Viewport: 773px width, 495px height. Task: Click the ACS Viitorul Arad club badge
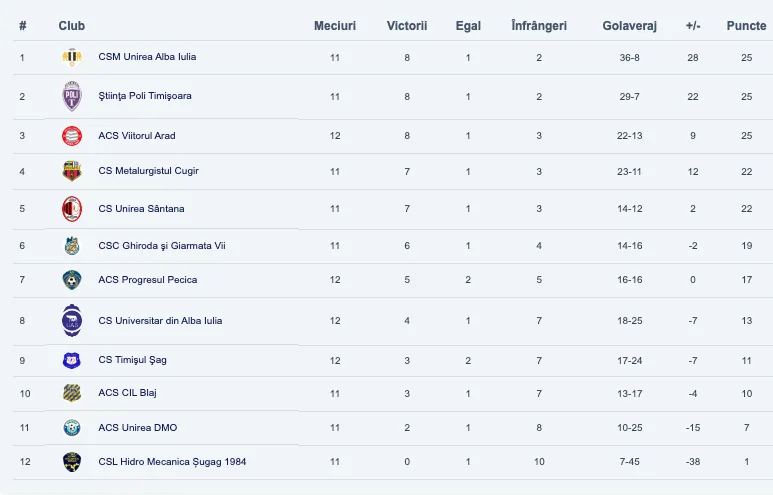click(71, 136)
